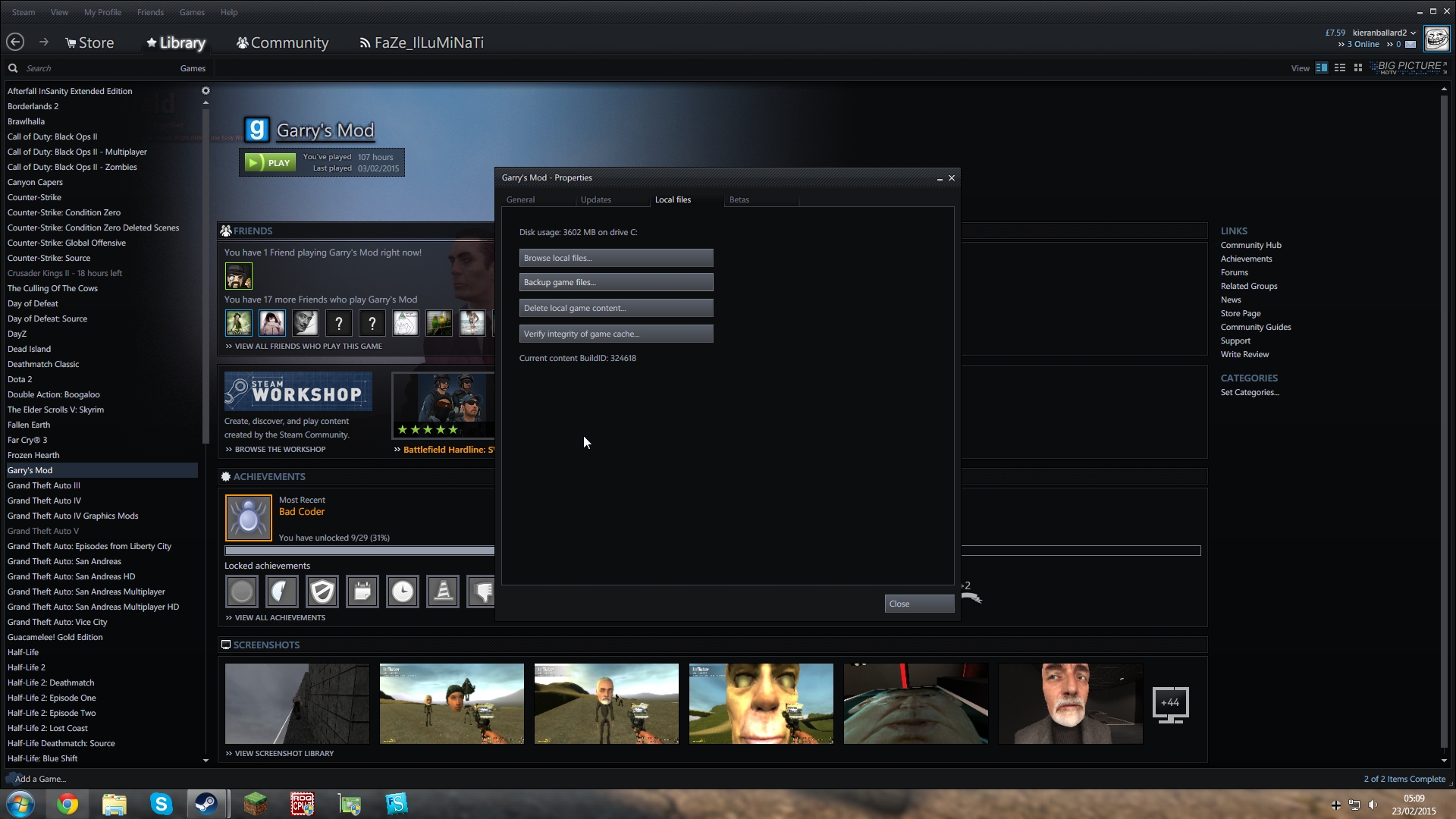Click the volume speaker tray icon
The image size is (1456, 819).
point(1373,805)
